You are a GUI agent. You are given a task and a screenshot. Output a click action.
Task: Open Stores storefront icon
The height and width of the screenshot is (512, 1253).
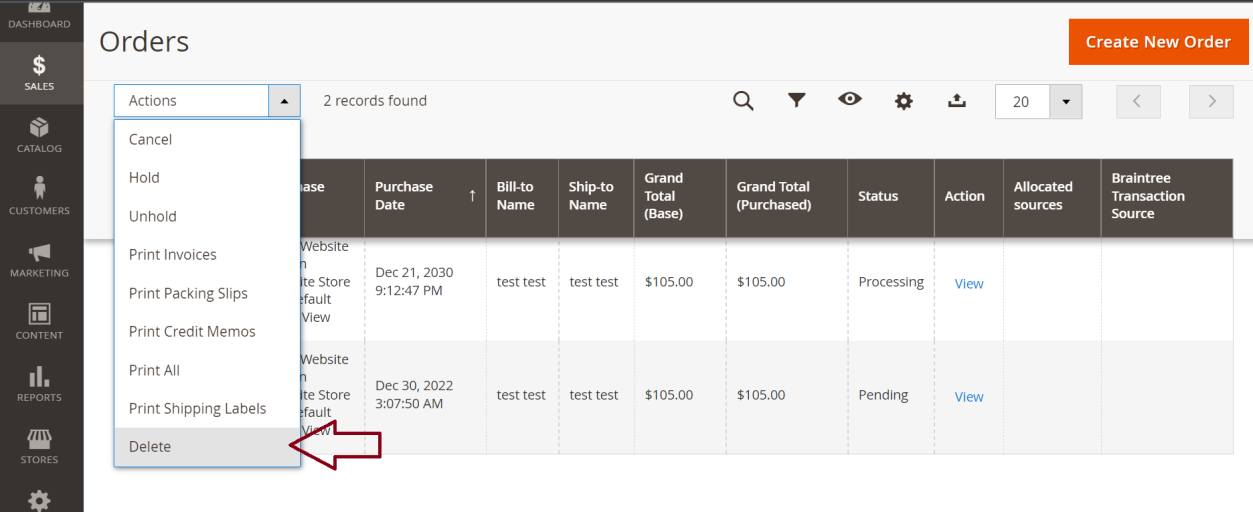click(x=40, y=446)
